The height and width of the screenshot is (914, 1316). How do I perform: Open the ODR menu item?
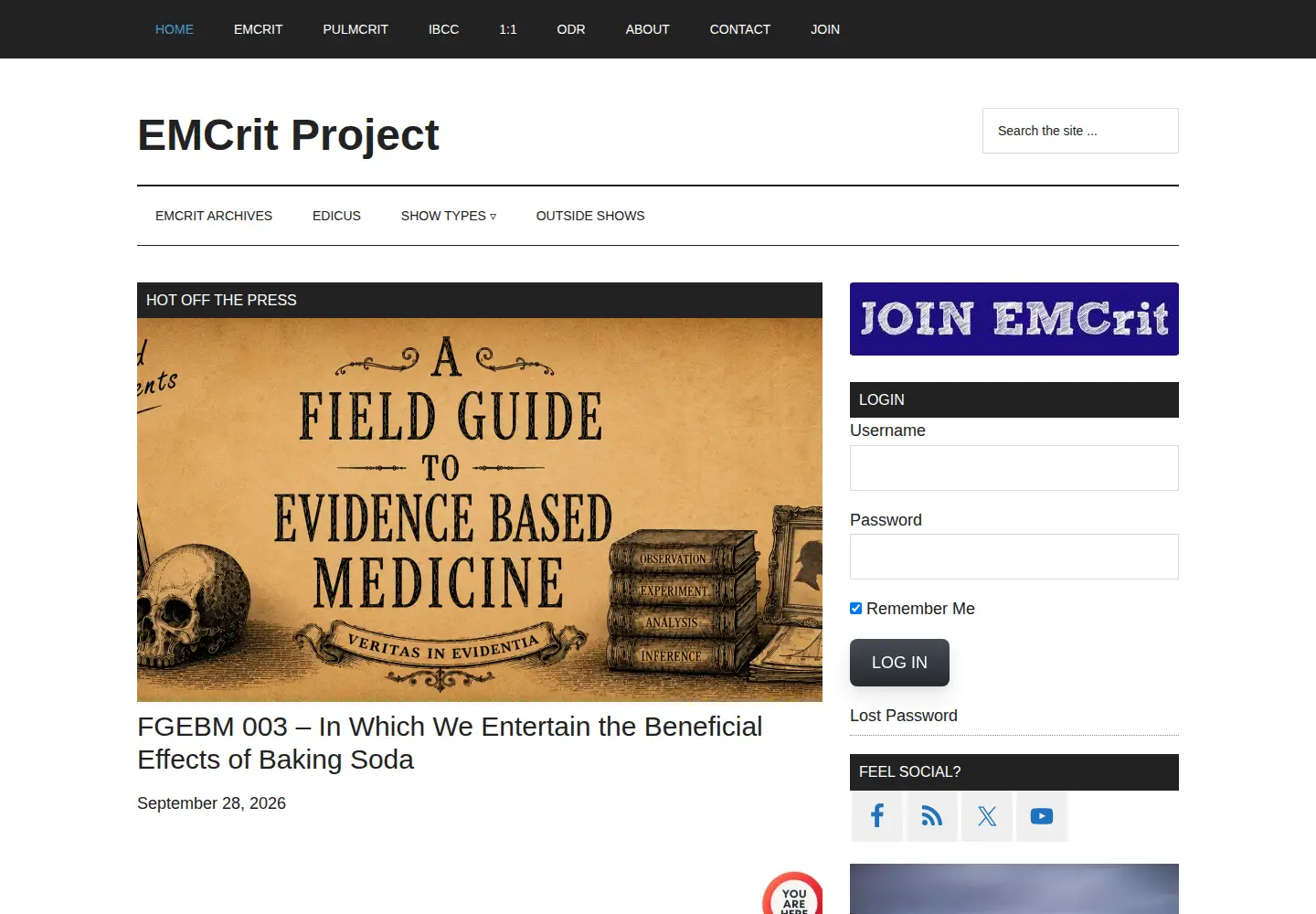pyautogui.click(x=571, y=29)
